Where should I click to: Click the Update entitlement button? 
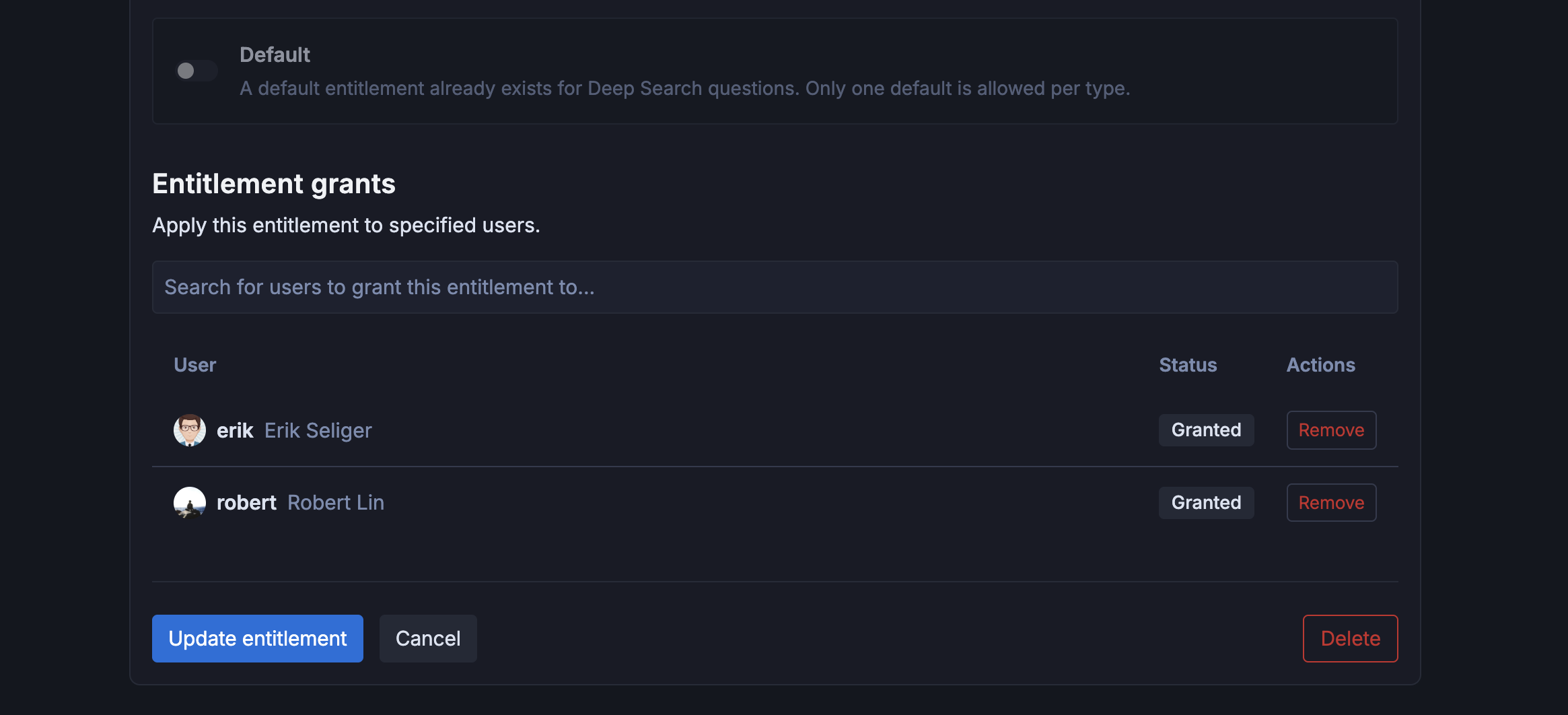pos(257,638)
